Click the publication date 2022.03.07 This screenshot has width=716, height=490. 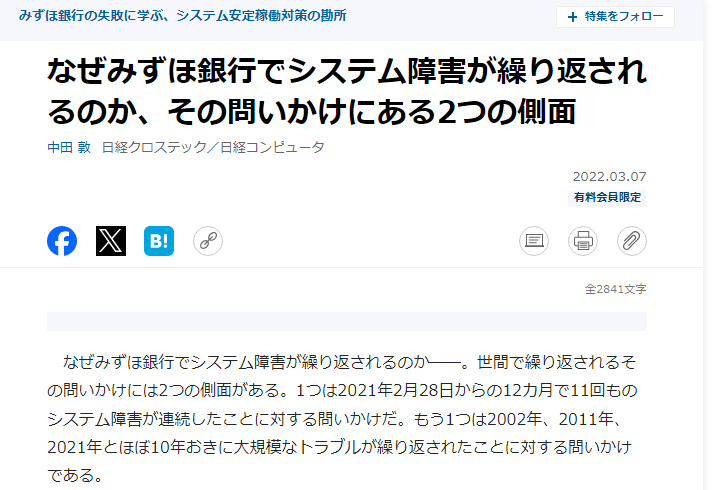click(x=610, y=176)
